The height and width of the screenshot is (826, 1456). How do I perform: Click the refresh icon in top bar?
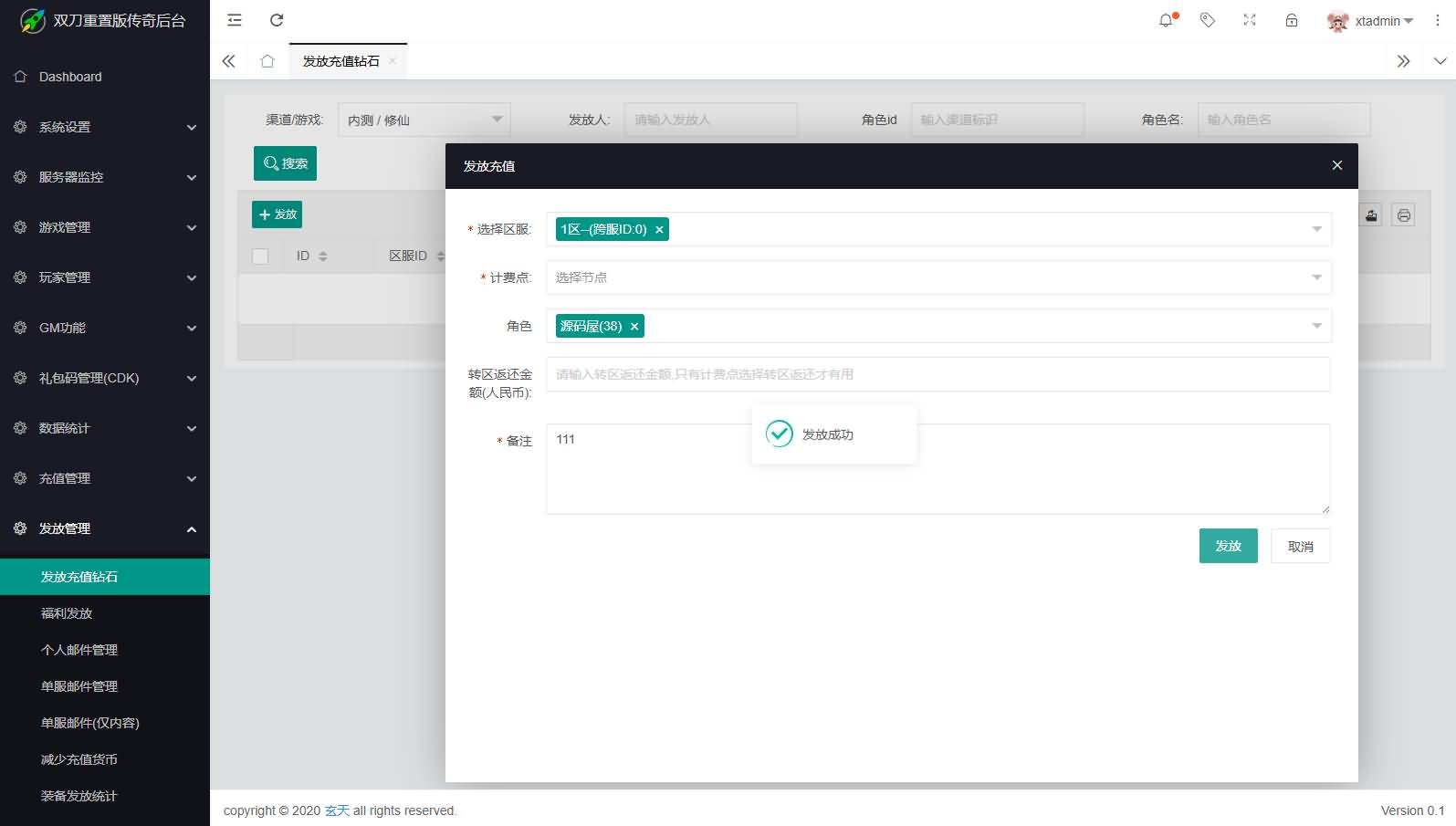point(277,20)
